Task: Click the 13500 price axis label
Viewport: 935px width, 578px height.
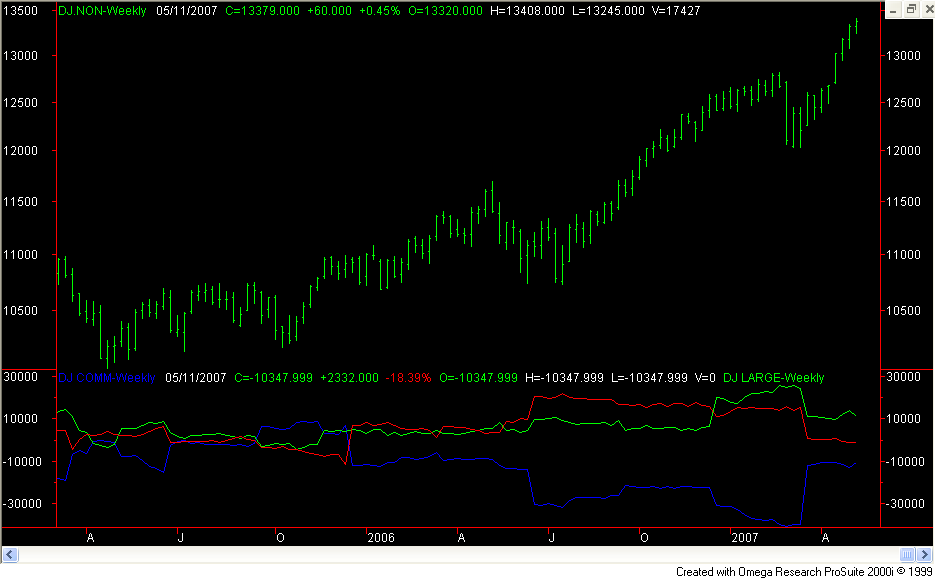Action: click(20, 11)
